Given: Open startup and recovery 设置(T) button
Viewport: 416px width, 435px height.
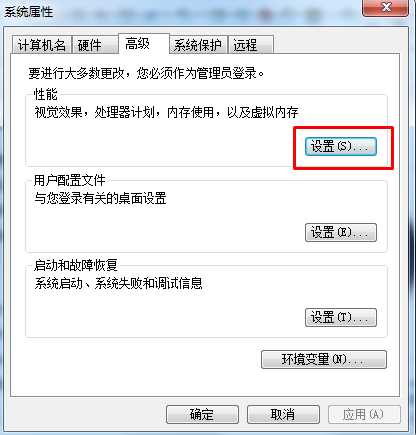Looking at the screenshot, I should [341, 317].
